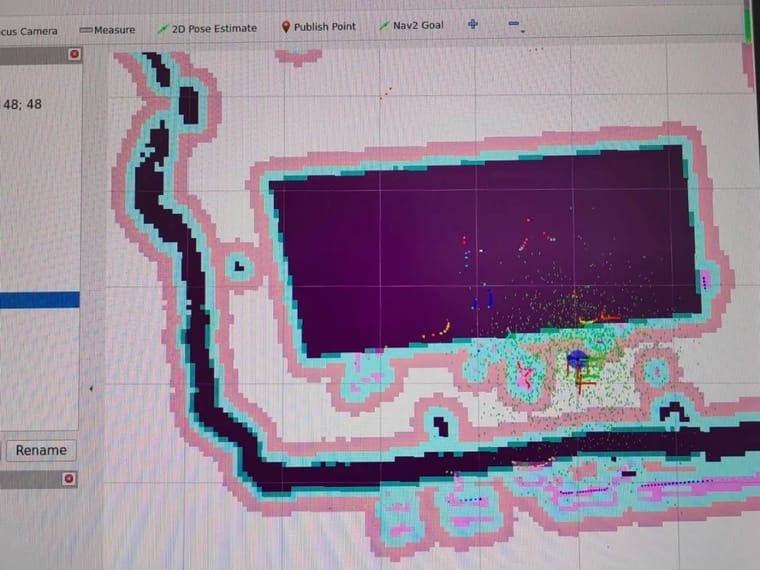Activate the Nav2 Goal tool

tap(411, 25)
